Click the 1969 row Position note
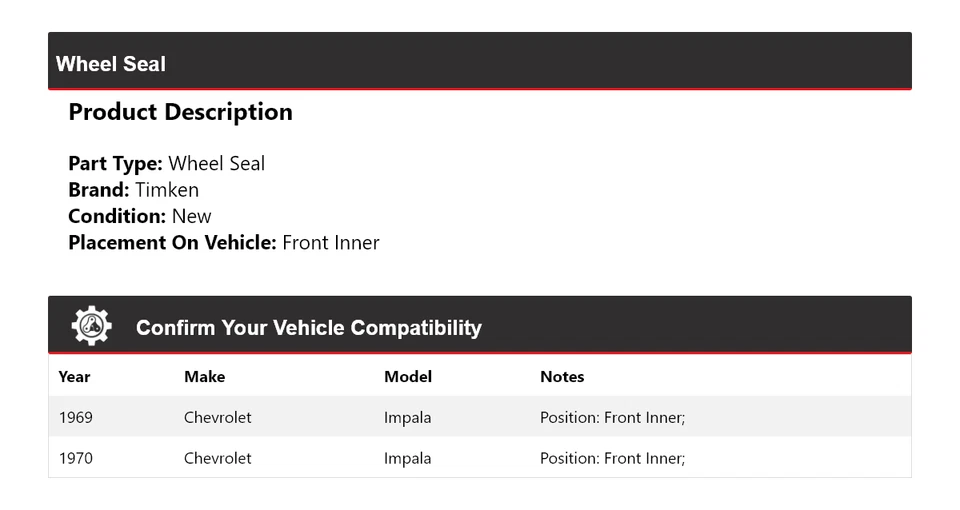The width and height of the screenshot is (960, 510). click(x=612, y=417)
